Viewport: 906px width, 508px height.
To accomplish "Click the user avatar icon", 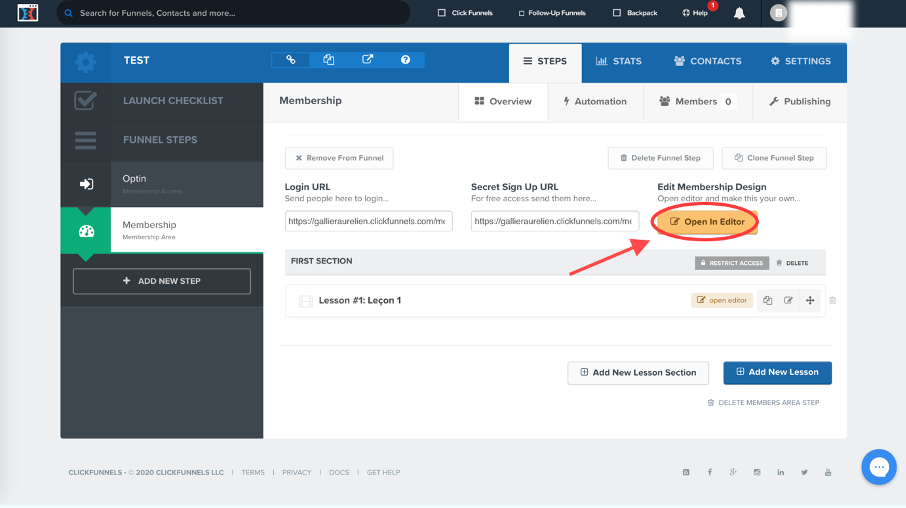I will coord(778,13).
